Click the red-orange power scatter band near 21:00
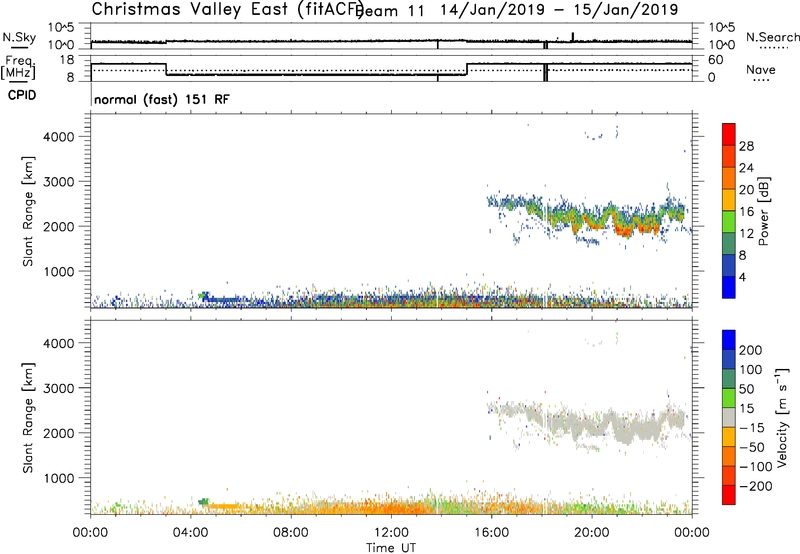This screenshot has width=800, height=554. click(622, 230)
